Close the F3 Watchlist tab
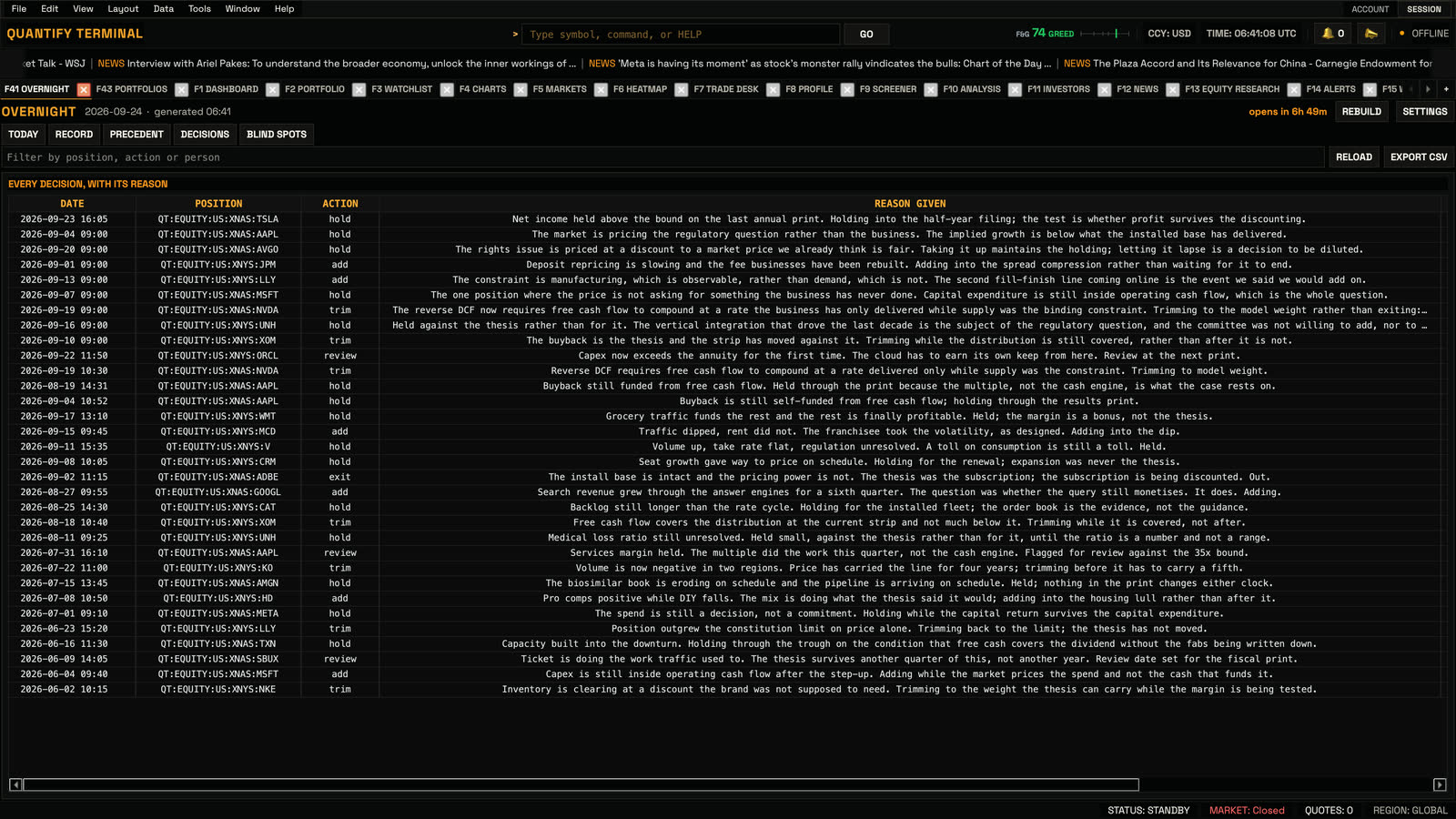This screenshot has height=819, width=1456. [x=447, y=89]
